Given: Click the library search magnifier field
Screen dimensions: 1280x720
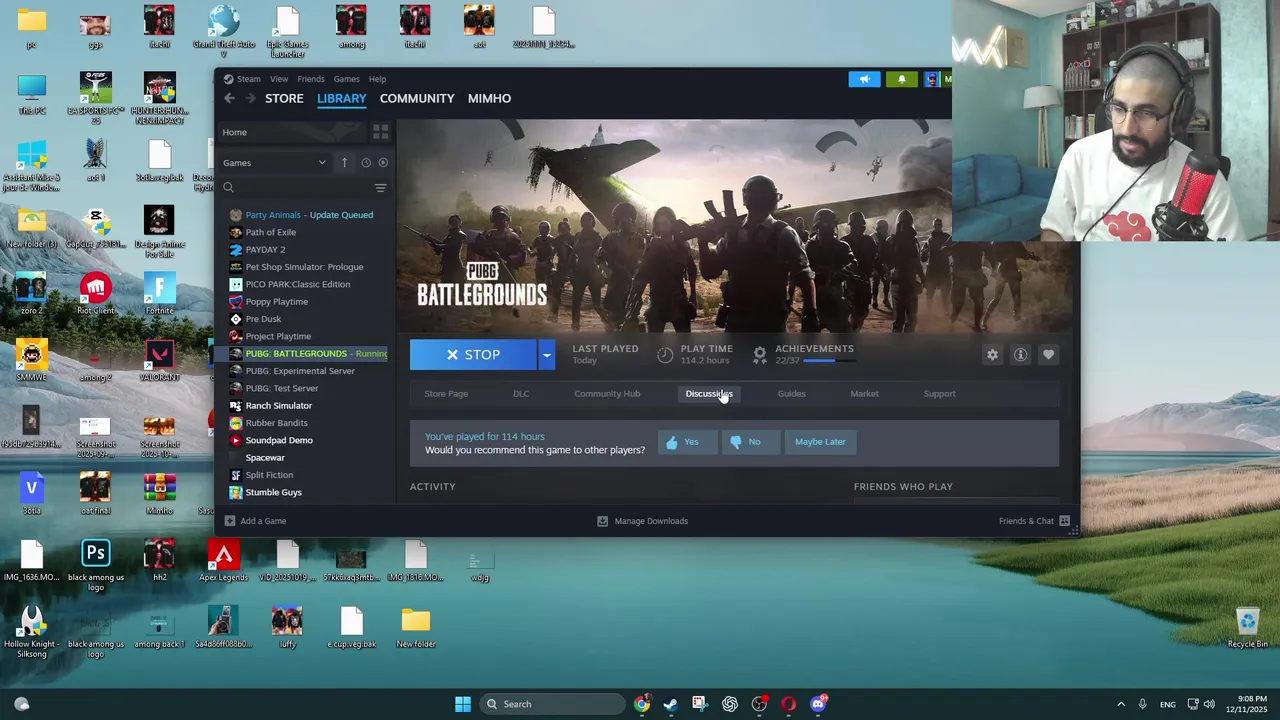Looking at the screenshot, I should click(x=297, y=188).
